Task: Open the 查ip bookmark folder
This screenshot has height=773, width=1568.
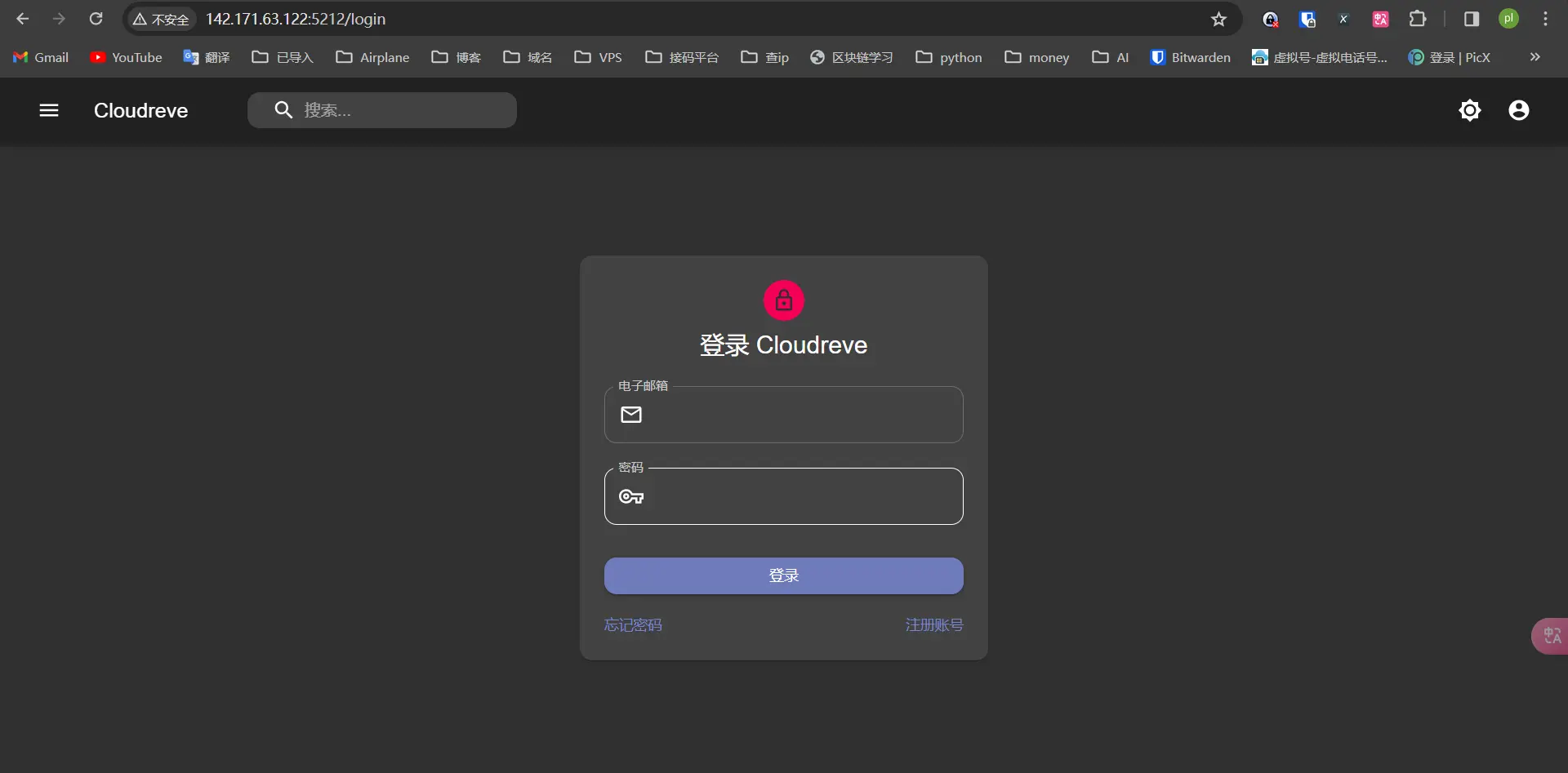Action: coord(765,57)
